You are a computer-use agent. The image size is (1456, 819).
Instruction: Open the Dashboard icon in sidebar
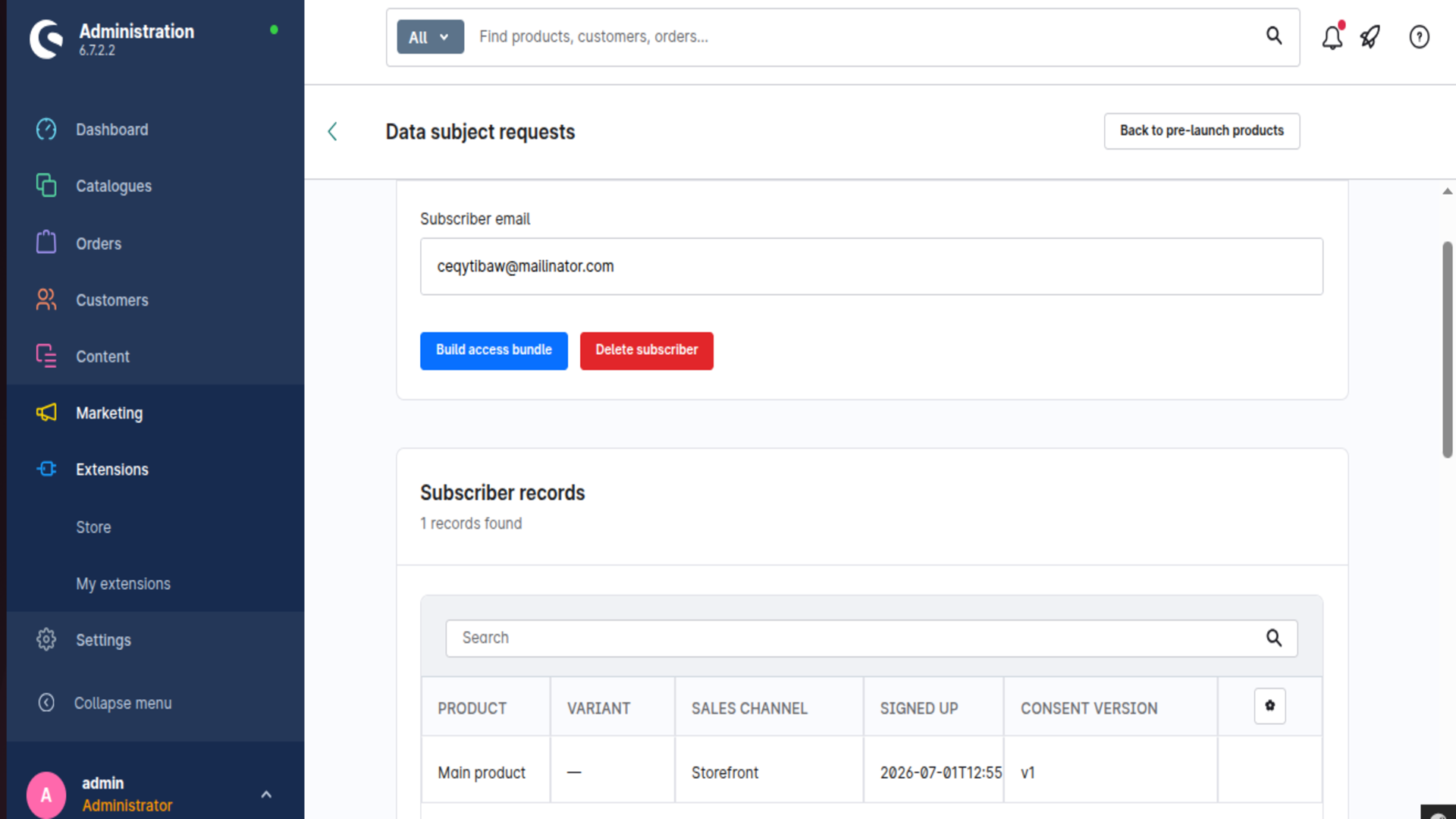46,129
